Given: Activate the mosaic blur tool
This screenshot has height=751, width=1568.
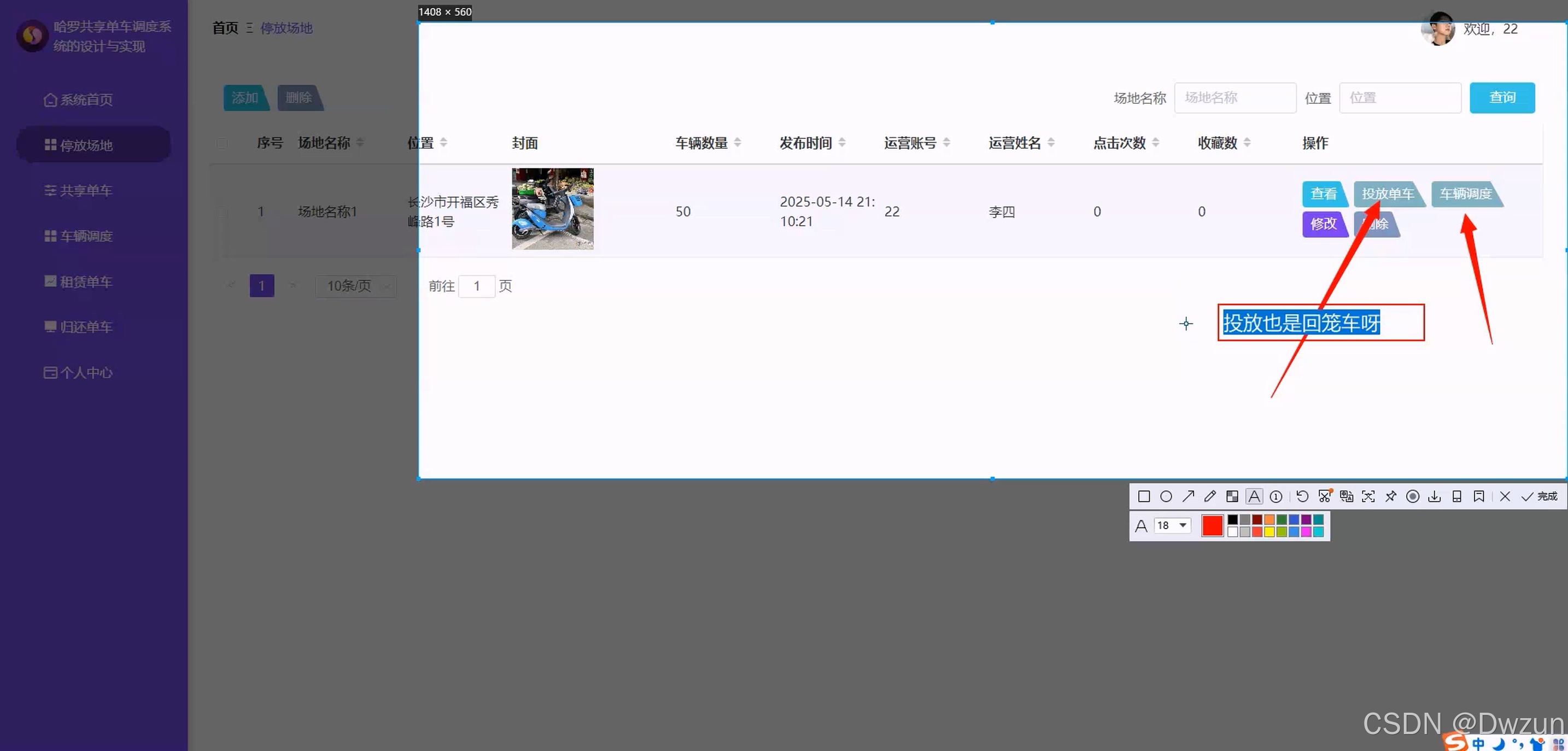Looking at the screenshot, I should pyautogui.click(x=1232, y=497).
